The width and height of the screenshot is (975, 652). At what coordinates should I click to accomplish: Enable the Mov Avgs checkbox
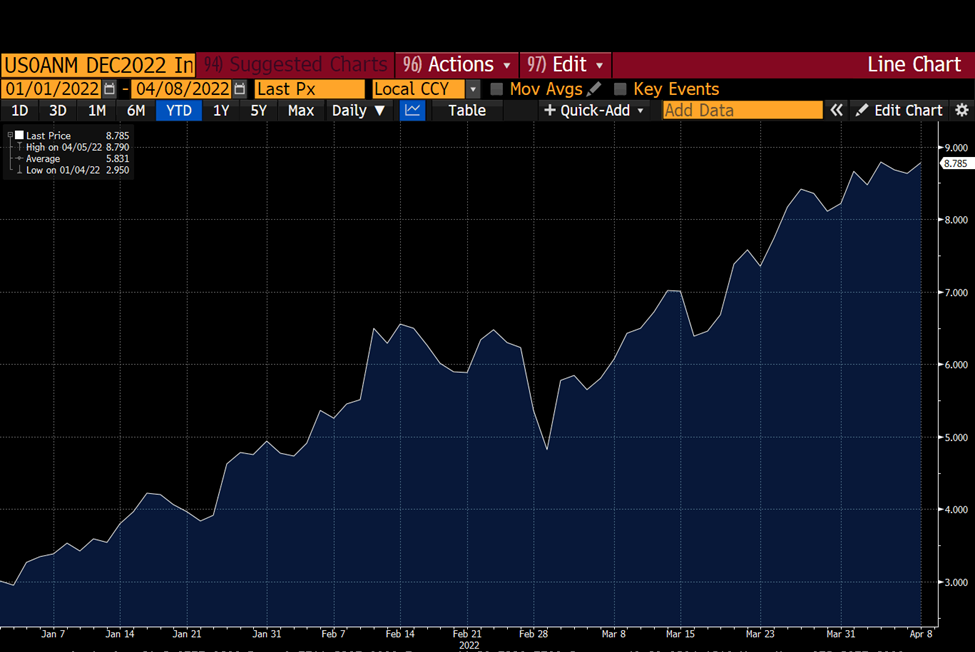point(496,89)
